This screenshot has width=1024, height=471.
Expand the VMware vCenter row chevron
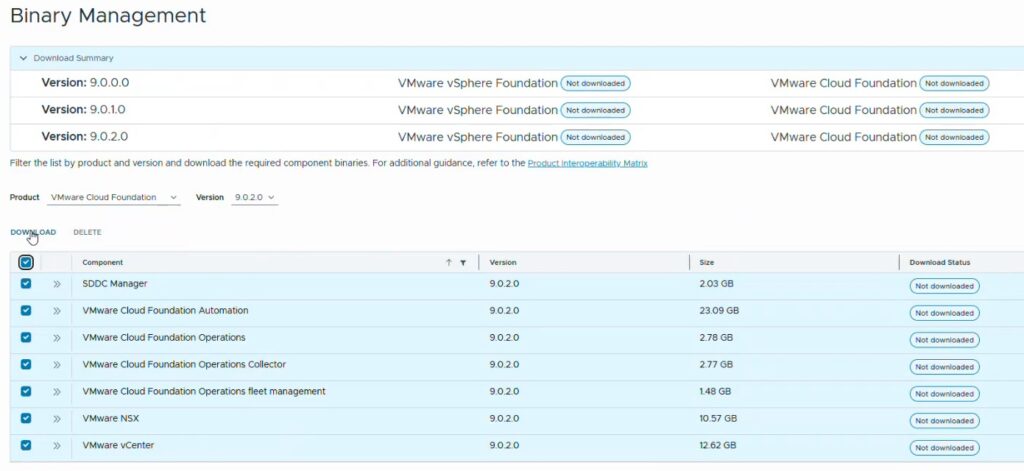56,446
